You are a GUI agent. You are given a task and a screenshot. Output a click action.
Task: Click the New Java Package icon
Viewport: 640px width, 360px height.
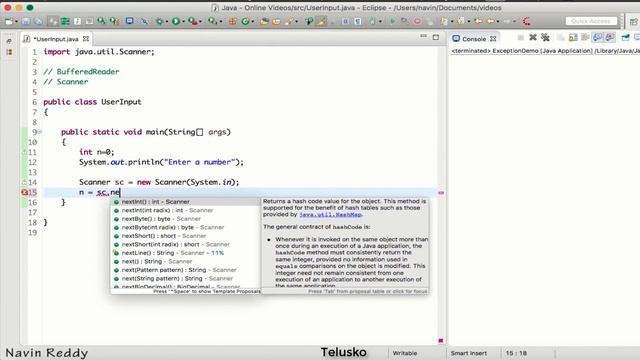[x=232, y=21]
